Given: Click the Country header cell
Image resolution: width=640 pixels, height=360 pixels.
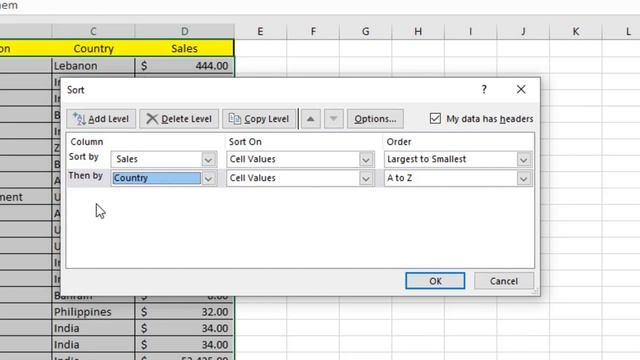Looking at the screenshot, I should tap(93, 49).
